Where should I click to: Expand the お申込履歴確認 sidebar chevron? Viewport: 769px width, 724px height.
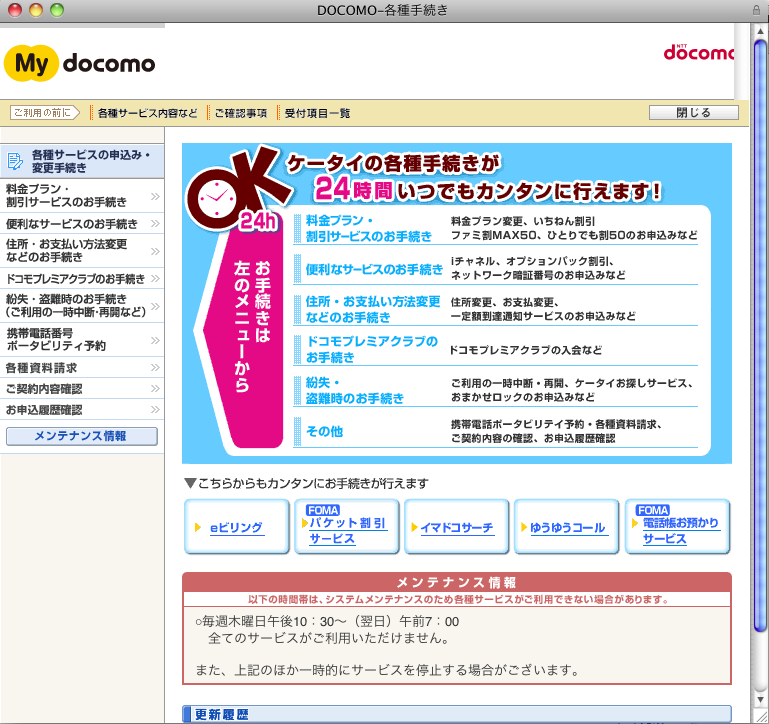[x=155, y=410]
